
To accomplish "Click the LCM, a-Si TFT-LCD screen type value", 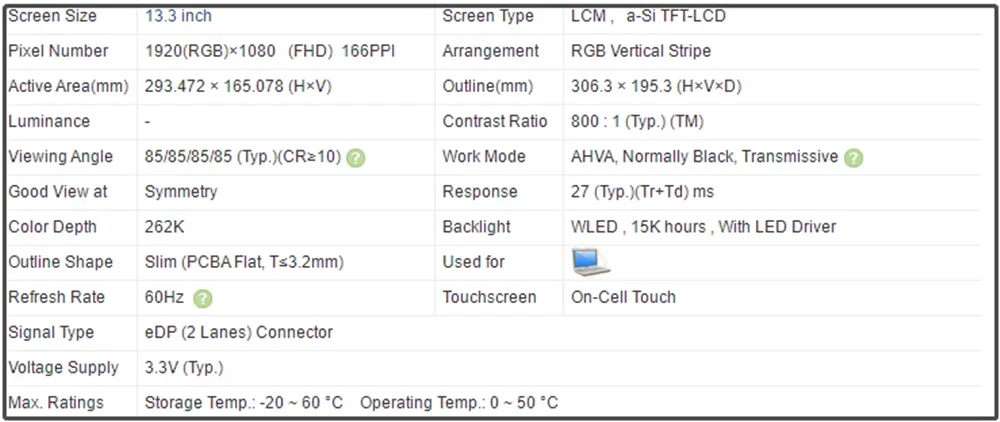I will (648, 16).
